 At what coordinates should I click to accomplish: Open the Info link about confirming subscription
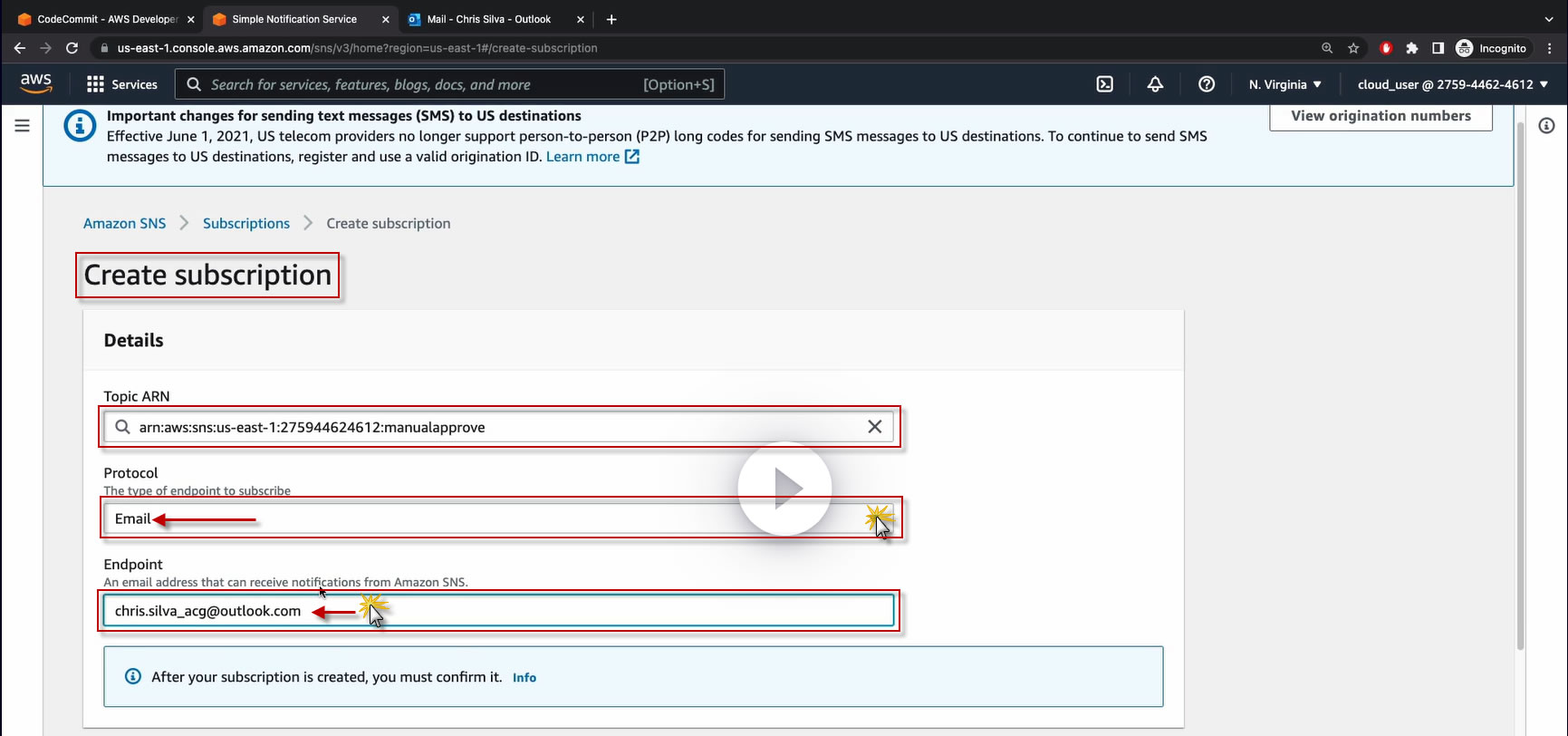tap(524, 677)
